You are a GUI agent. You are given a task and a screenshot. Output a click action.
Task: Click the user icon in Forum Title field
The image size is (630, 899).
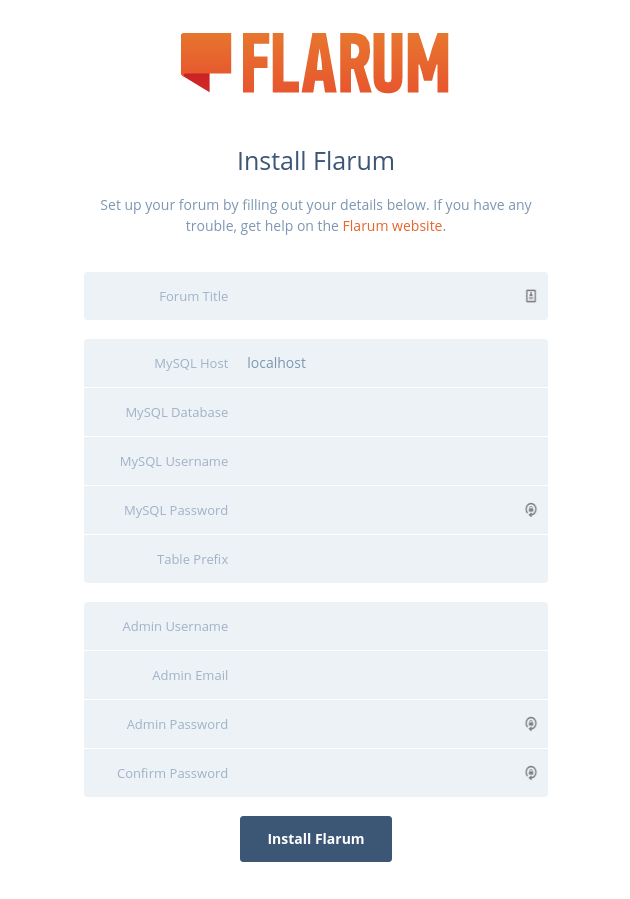[x=530, y=296]
